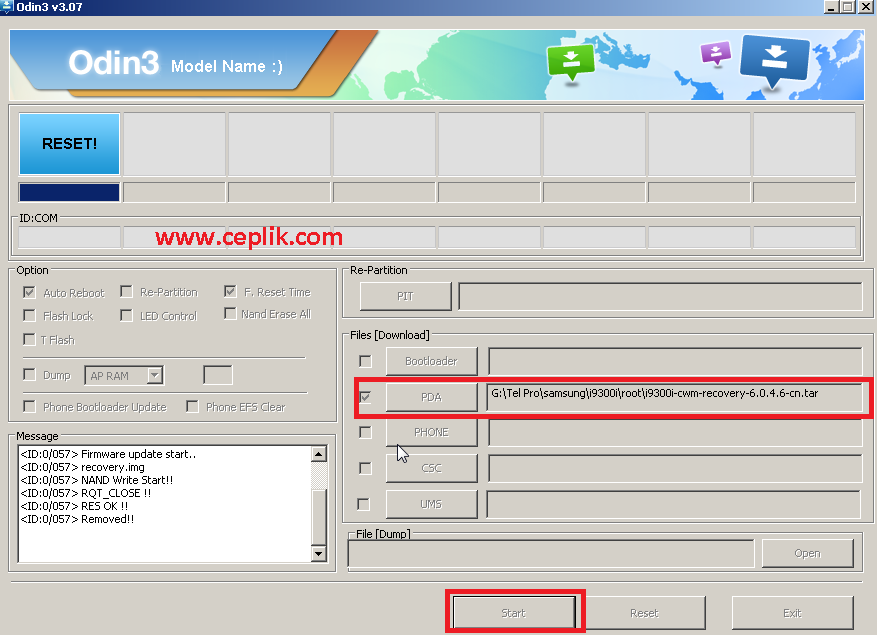Click the green download icon in banner
Screen dimensions: 877x635
click(570, 62)
